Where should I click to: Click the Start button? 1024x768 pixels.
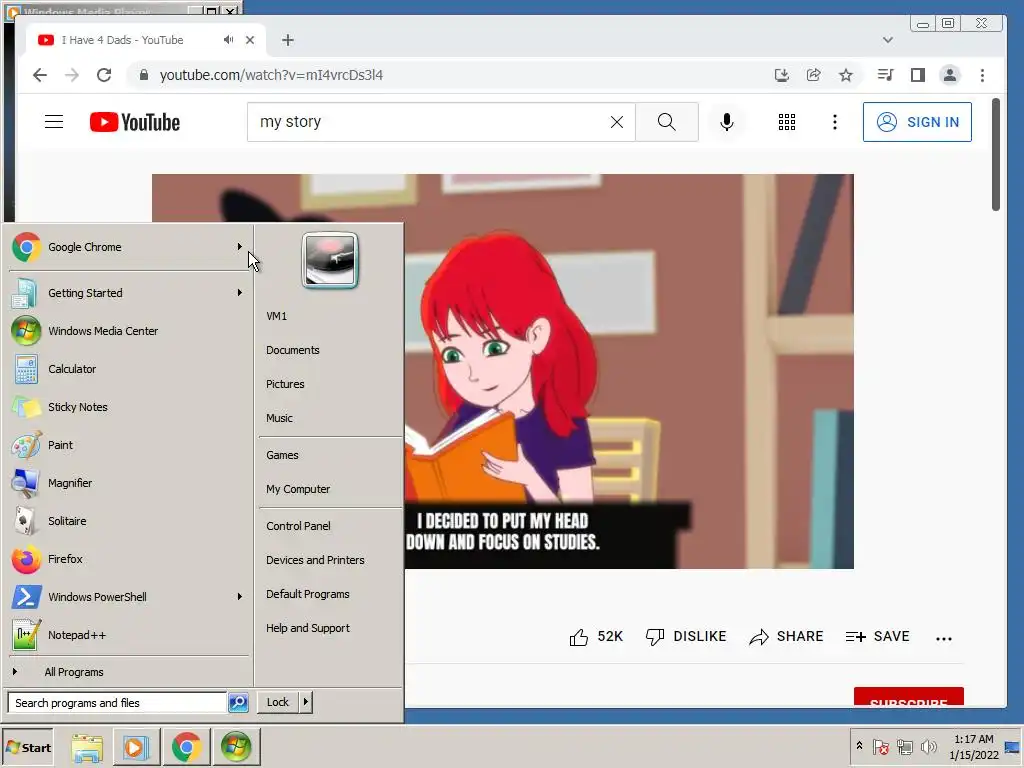(28, 747)
